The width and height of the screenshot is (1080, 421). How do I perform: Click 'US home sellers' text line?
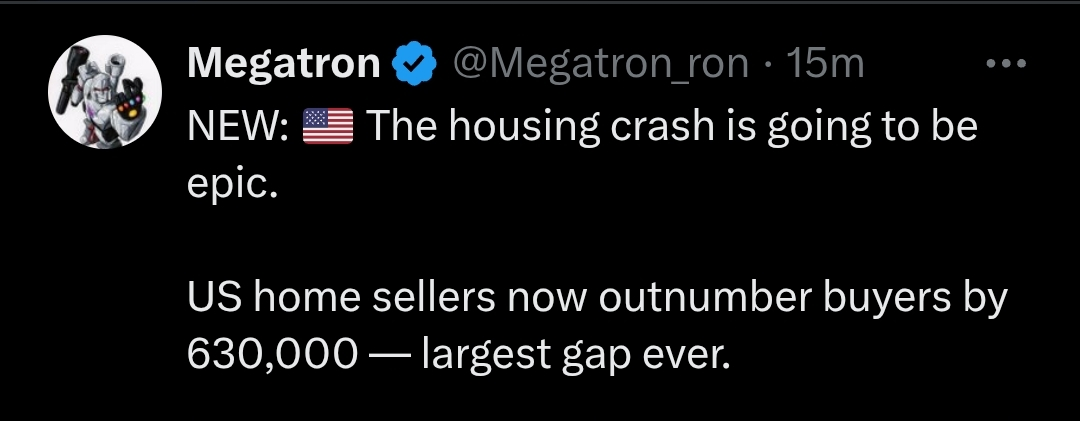click(342, 298)
